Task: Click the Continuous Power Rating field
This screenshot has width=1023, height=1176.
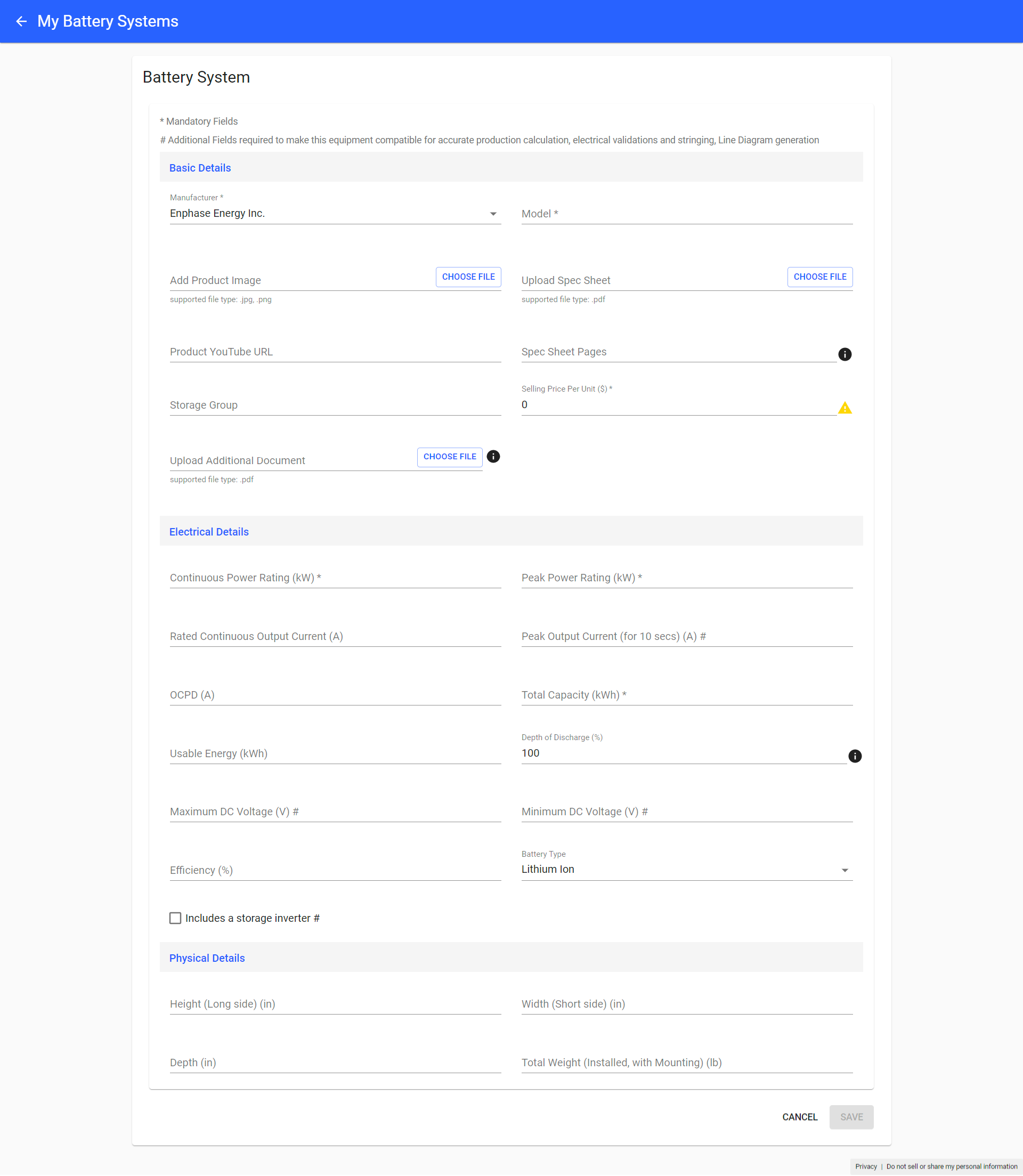Action: 335,578
